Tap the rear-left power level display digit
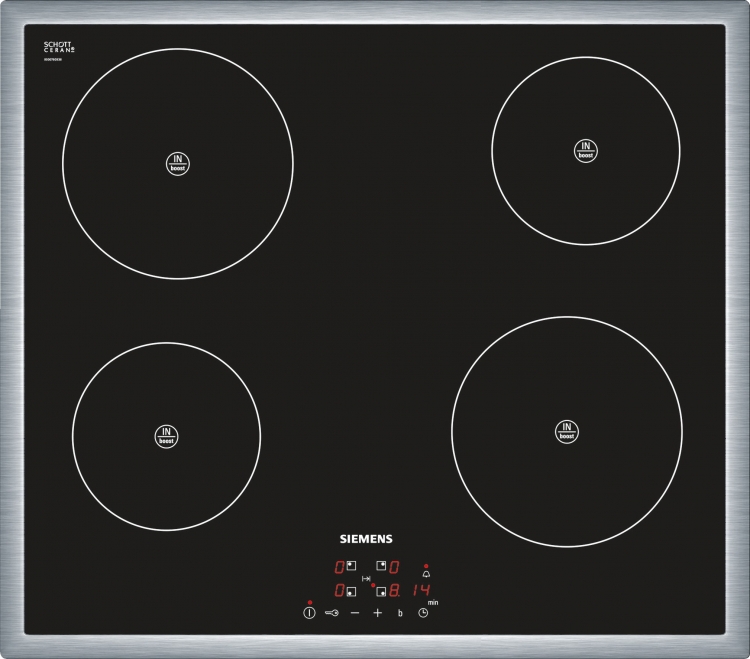This screenshot has height=659, width=750. 338,566
